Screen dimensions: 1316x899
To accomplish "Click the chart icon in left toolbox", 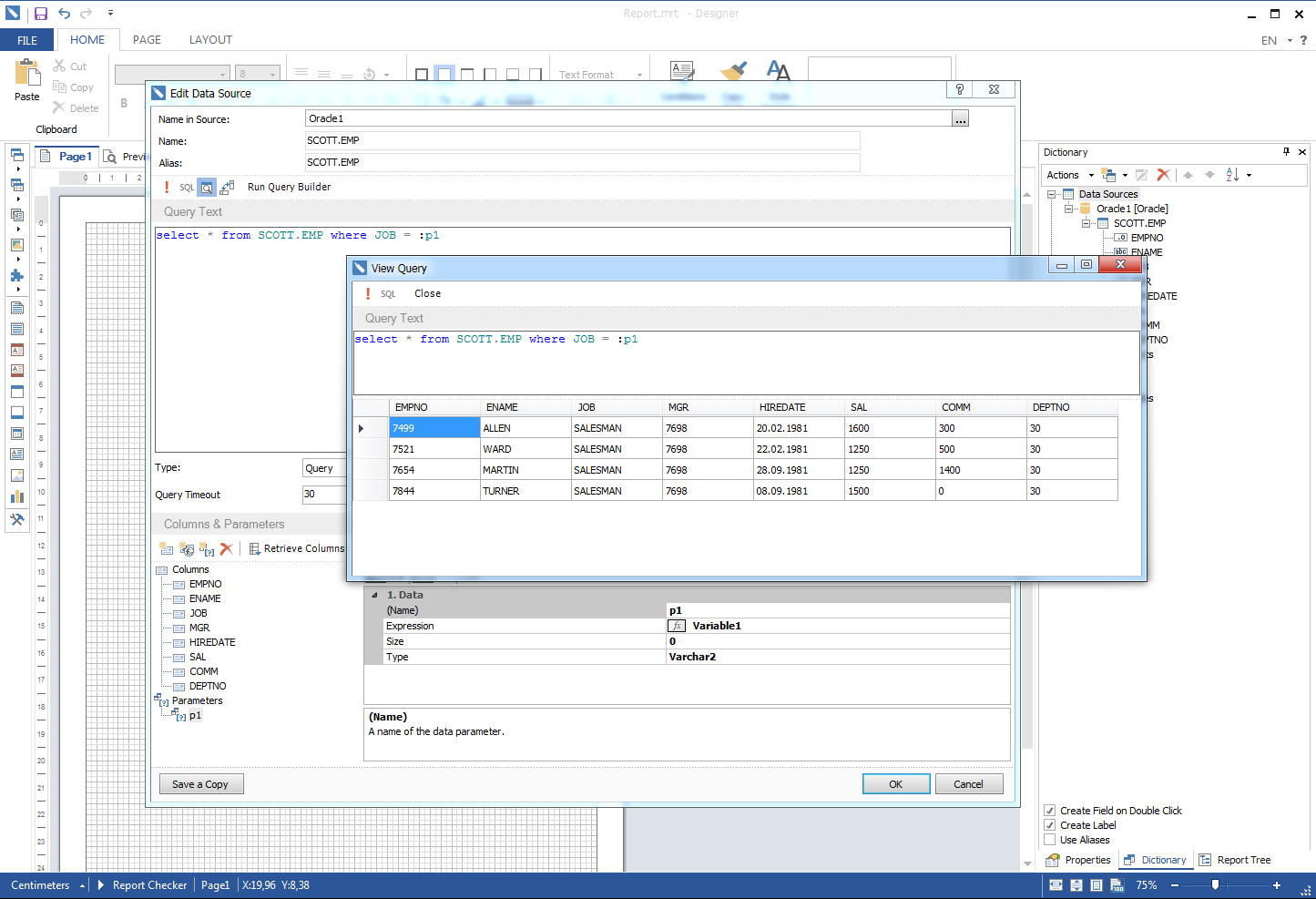I will coord(17,496).
